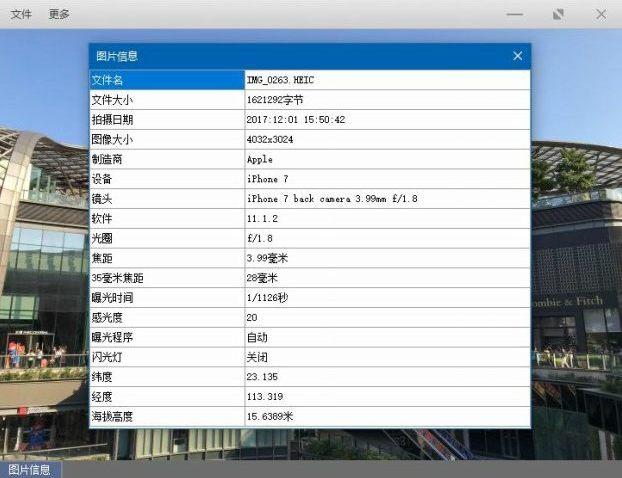Click the 拍摄日期 value 2017:12:01 15:50:42
This screenshot has height=478, width=622.
[x=295, y=120]
